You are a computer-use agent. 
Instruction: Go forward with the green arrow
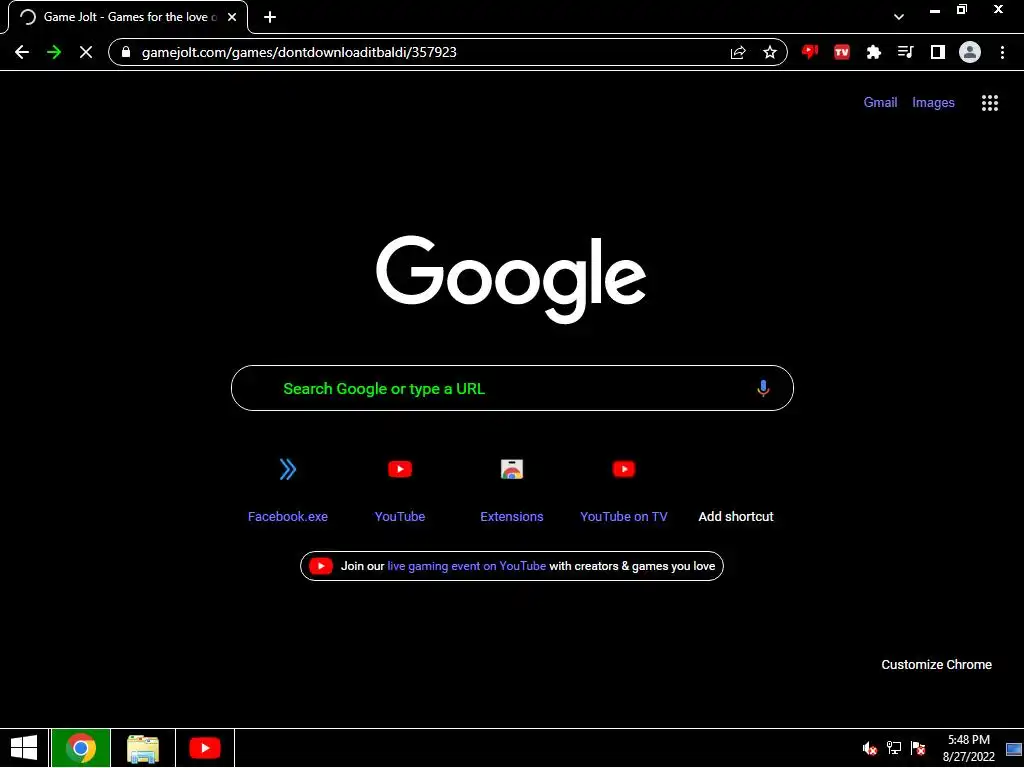point(54,52)
